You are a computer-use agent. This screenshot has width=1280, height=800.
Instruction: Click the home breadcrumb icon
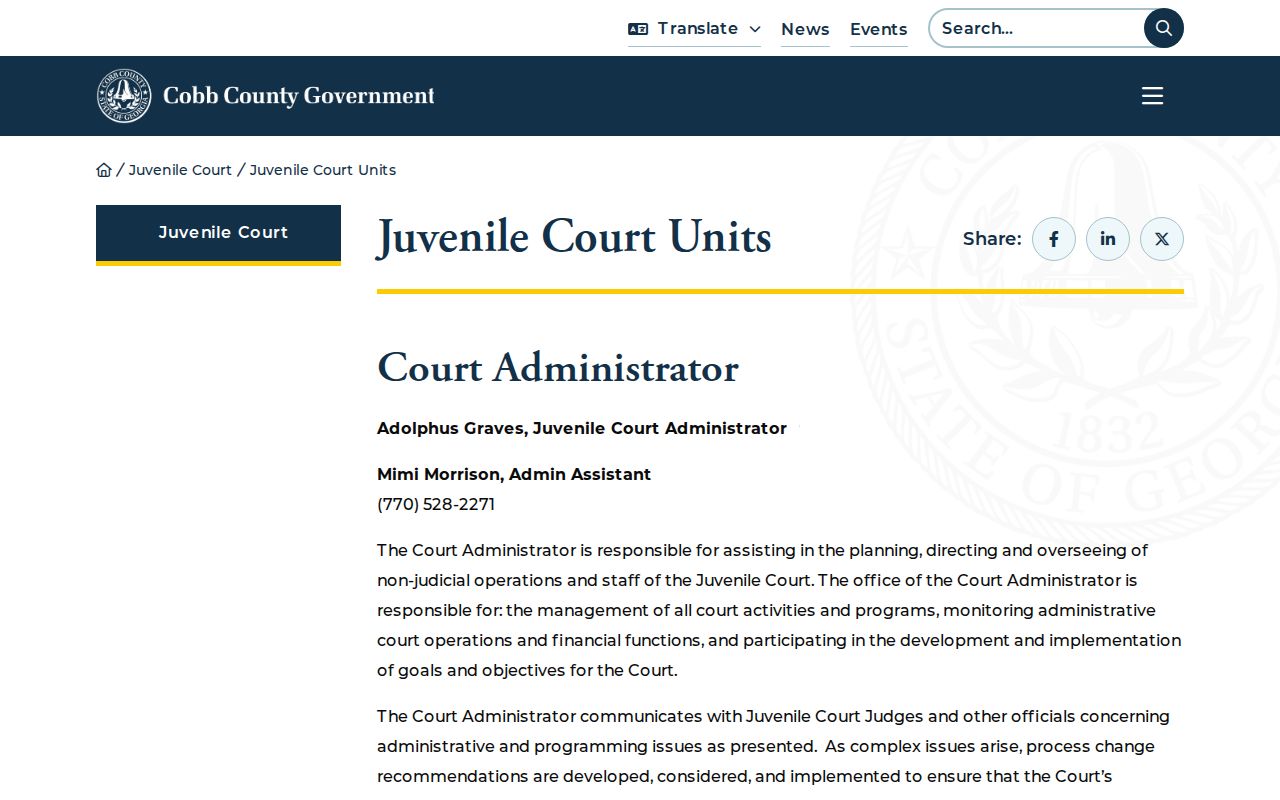click(x=104, y=170)
